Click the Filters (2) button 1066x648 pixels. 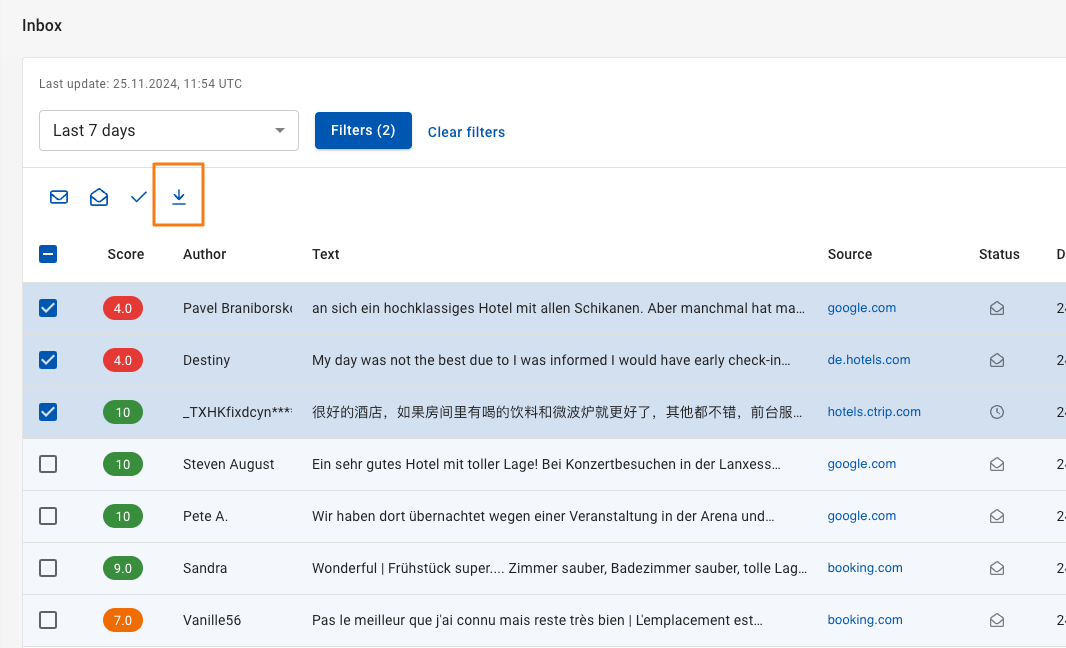363,131
